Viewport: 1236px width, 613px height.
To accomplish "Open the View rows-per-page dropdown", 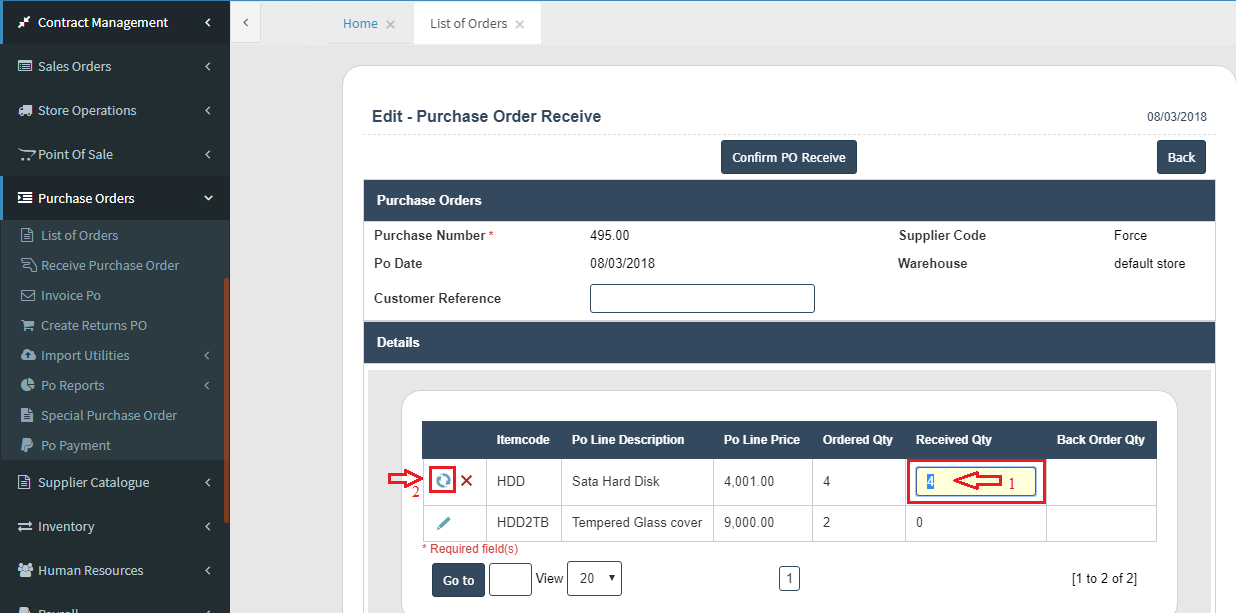I will (594, 579).
